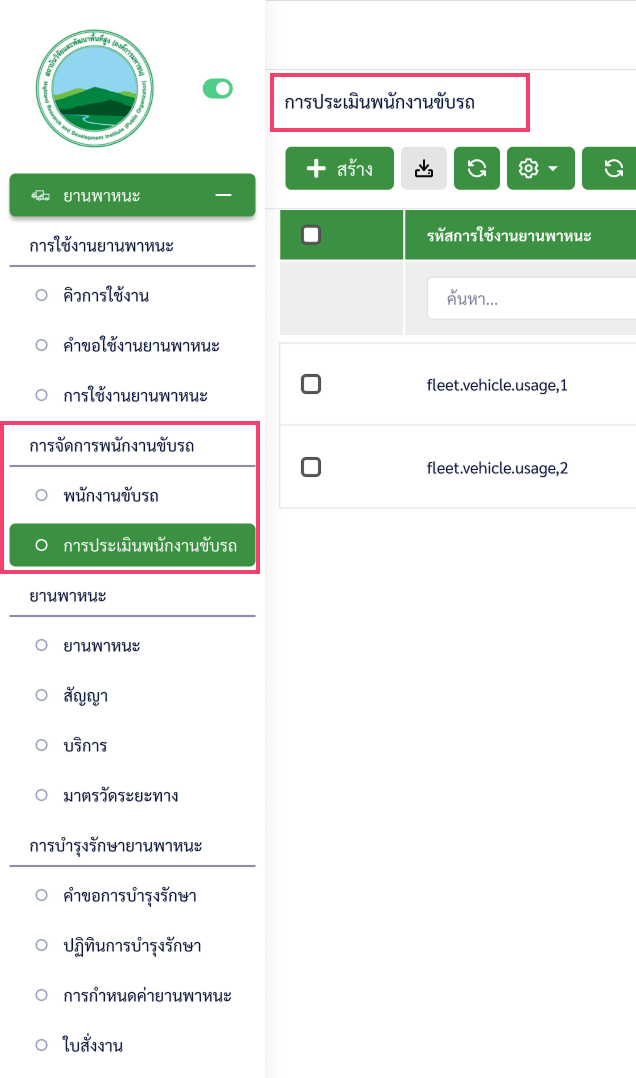Open ปฏิทินการบำรุงรักษา menu item
Image resolution: width=636 pixels, height=1078 pixels.
133,945
